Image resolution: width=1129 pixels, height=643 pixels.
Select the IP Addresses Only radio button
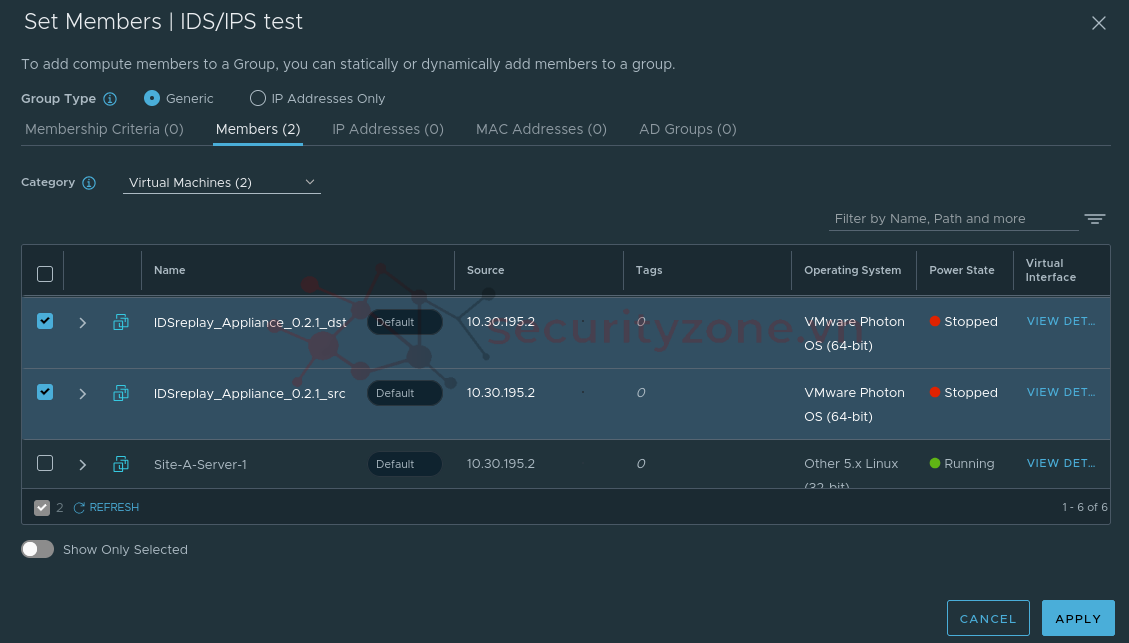258,99
